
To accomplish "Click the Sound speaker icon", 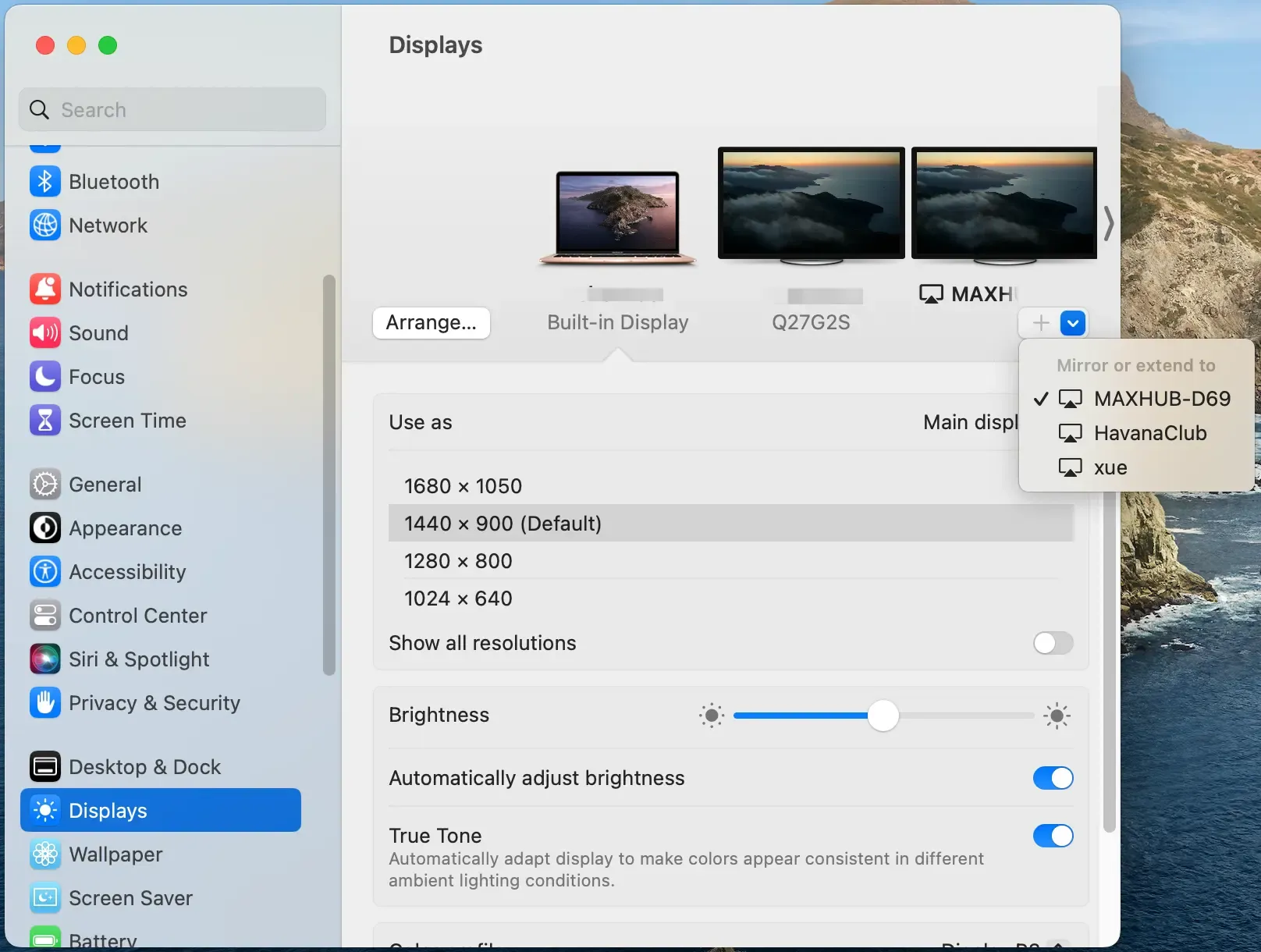I will click(45, 333).
